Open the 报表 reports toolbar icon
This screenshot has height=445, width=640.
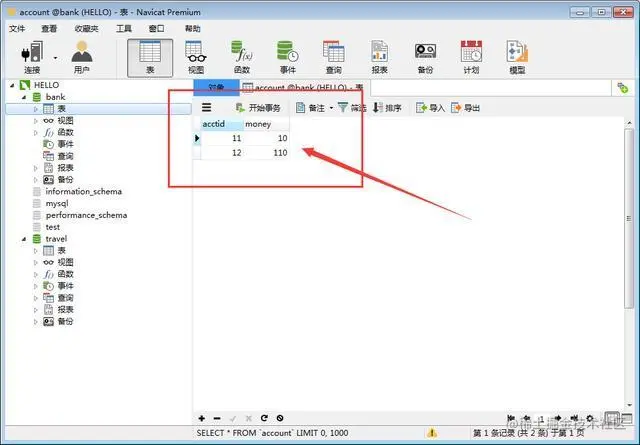(380, 58)
